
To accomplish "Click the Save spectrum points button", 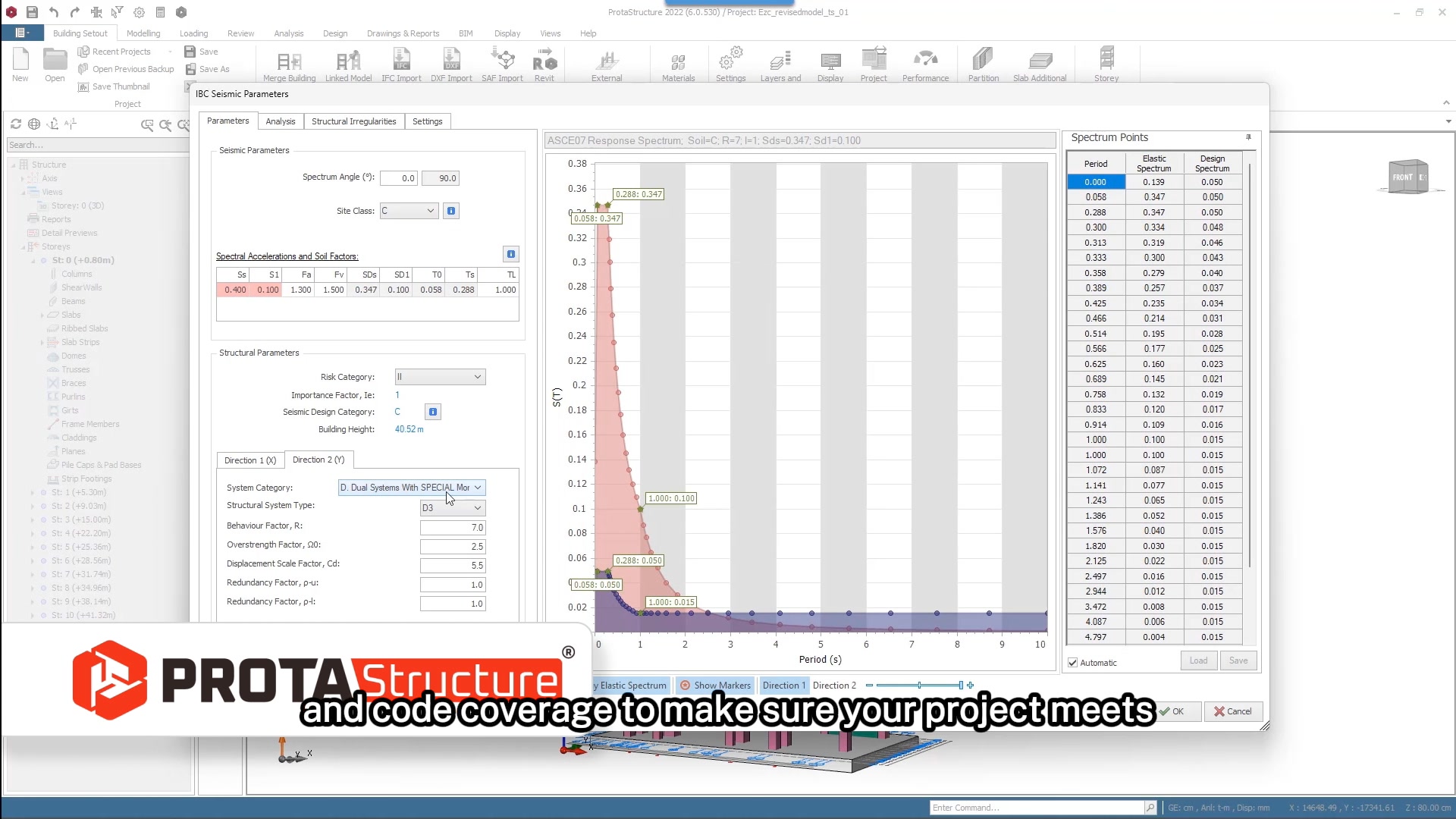I will coord(1238,661).
